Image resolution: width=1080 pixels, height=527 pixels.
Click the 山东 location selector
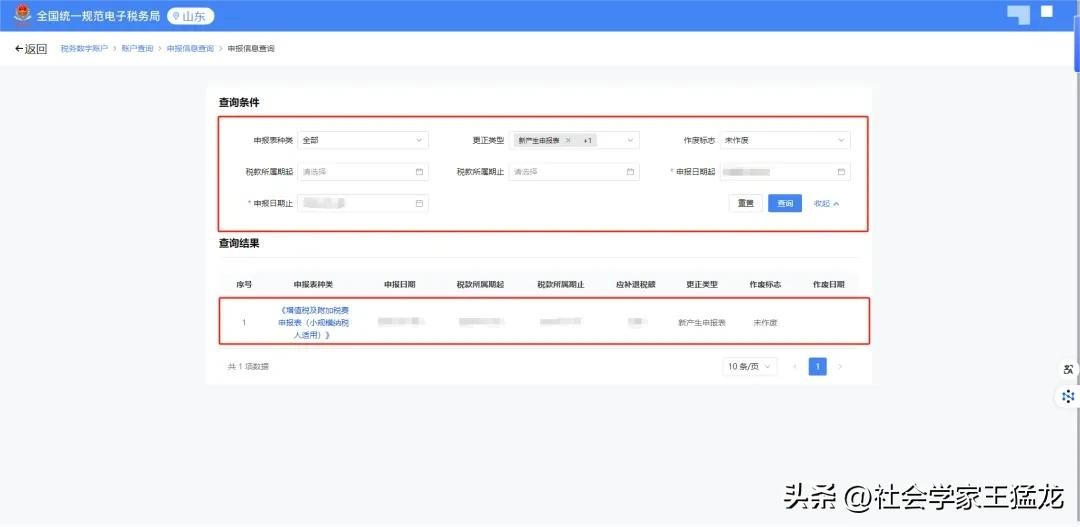tap(190, 16)
